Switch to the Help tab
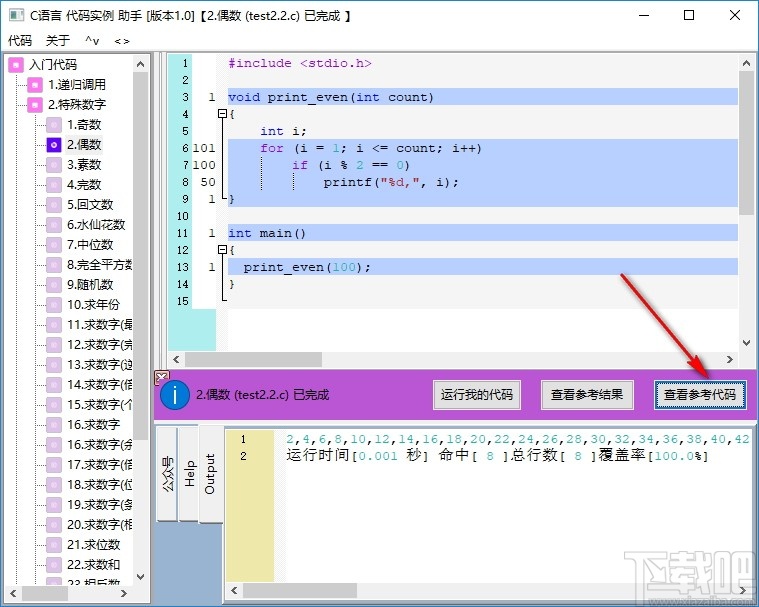 [189, 473]
